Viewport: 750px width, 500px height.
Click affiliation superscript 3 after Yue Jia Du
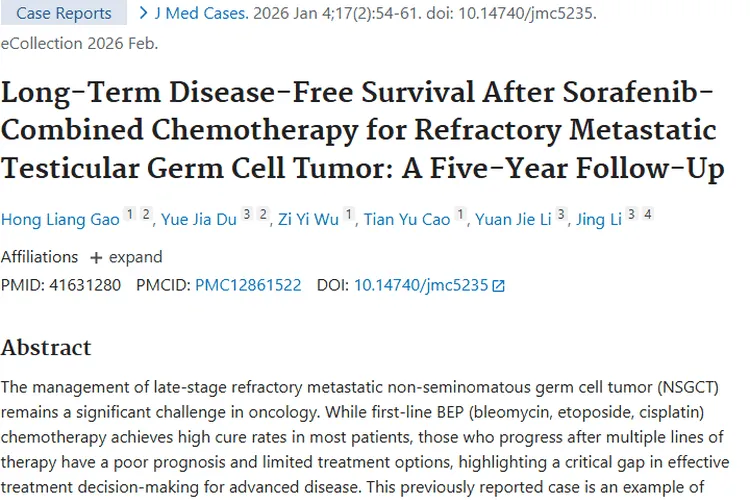click(246, 214)
